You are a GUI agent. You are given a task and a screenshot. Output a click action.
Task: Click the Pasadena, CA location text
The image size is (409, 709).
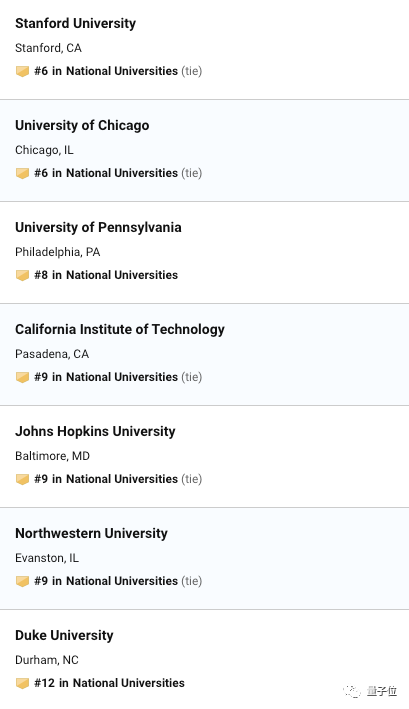pyautogui.click(x=52, y=354)
